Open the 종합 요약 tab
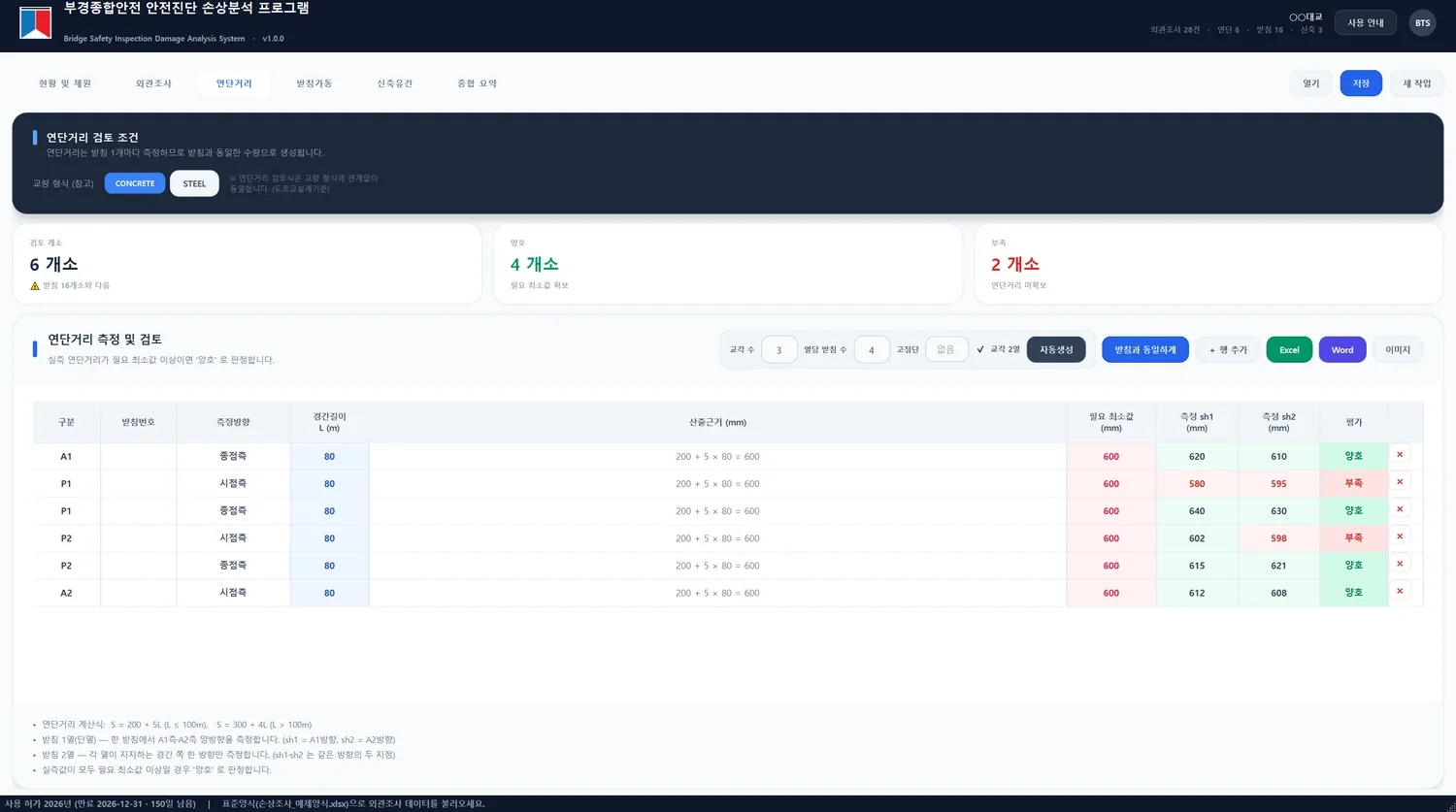The width and height of the screenshot is (1456, 812). tap(477, 83)
